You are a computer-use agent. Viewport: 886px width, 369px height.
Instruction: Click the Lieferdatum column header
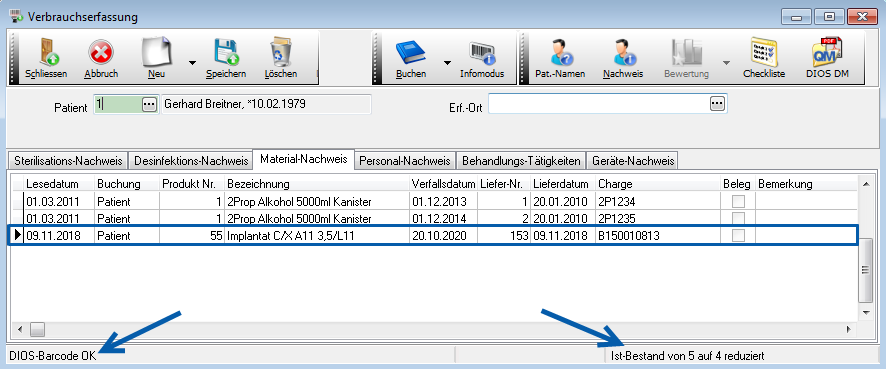pos(563,184)
